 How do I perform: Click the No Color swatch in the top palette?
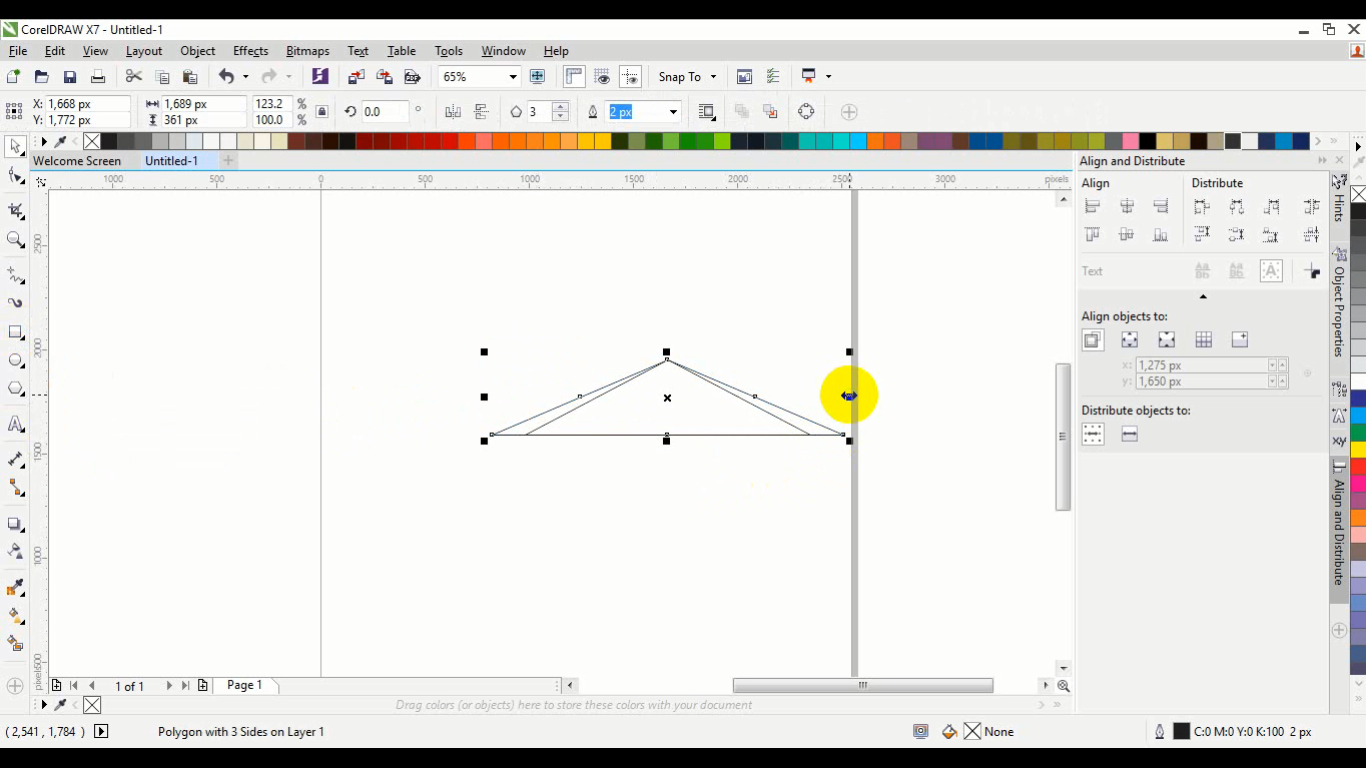pyautogui.click(x=91, y=142)
